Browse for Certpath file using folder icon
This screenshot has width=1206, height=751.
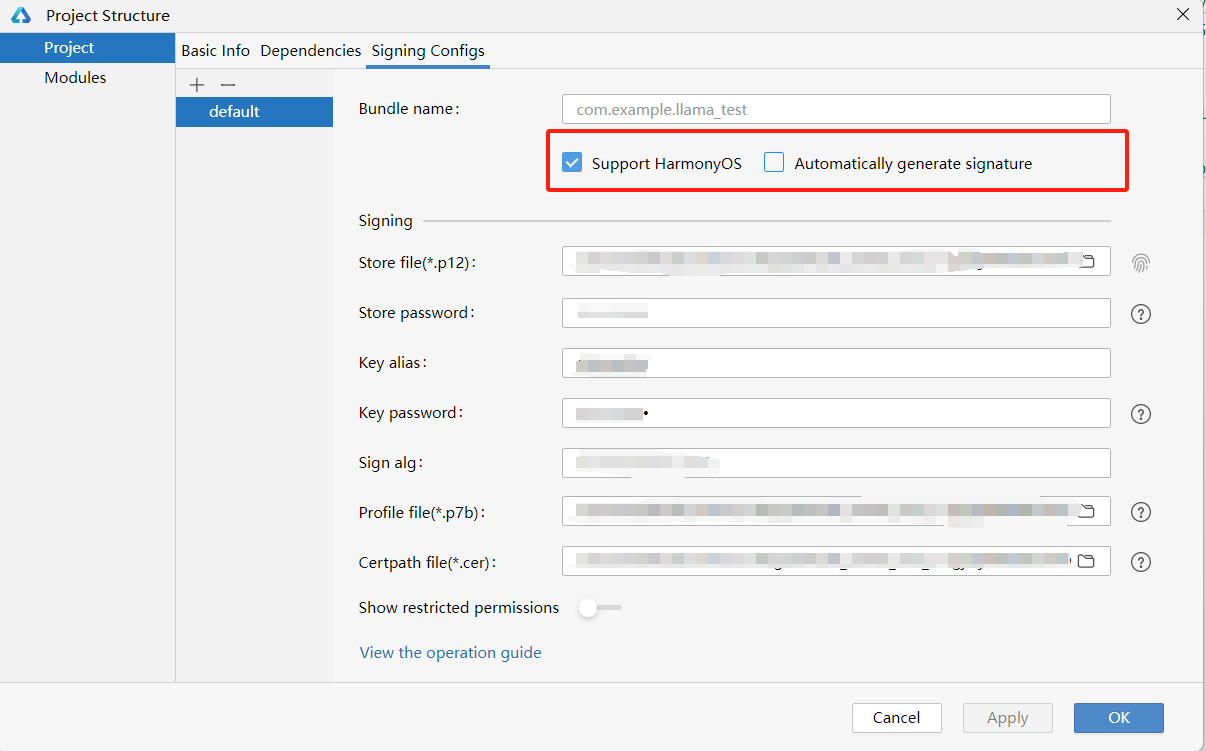coord(1086,561)
